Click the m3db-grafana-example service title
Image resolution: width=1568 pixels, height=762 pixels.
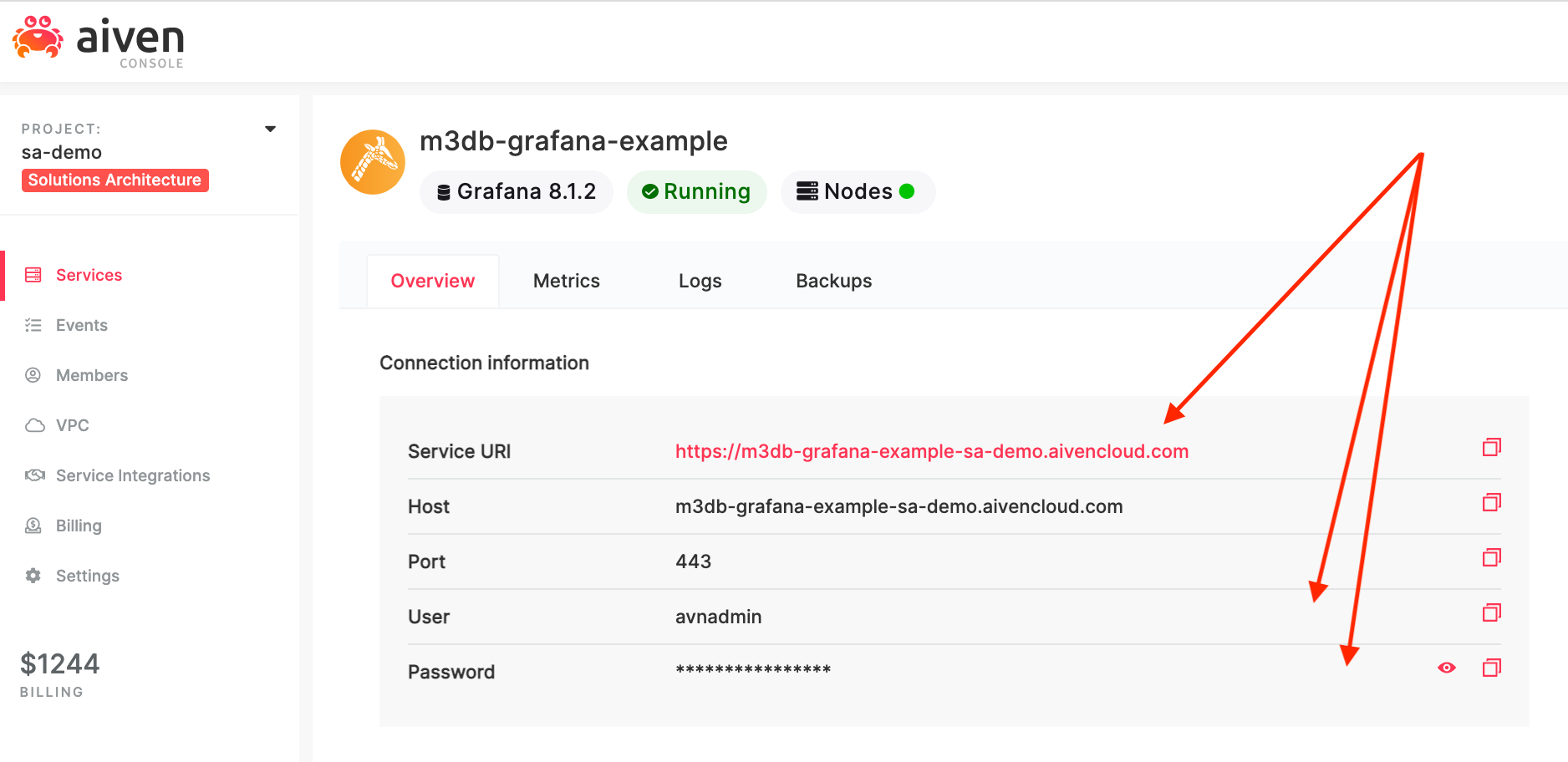(573, 141)
